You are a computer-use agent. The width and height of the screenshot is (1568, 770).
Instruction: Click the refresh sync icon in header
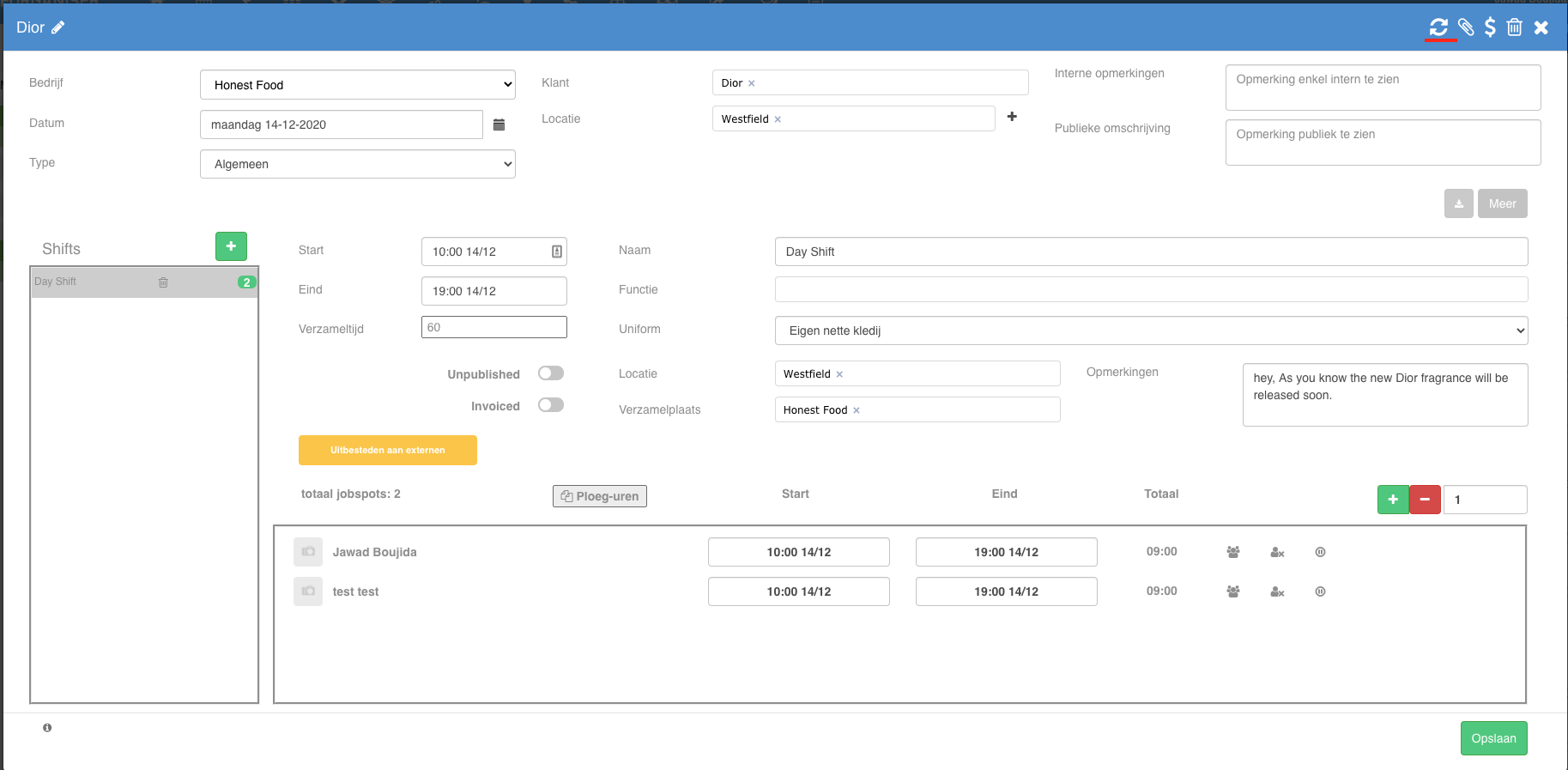tap(1439, 27)
